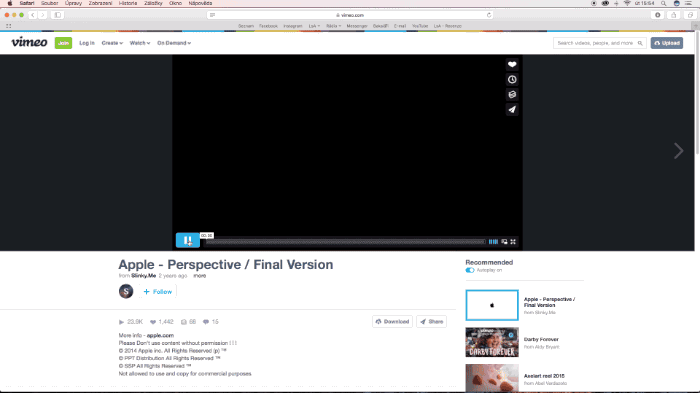700x393 pixels.
Task: Add video to Watch Later clock icon
Action: [512, 79]
